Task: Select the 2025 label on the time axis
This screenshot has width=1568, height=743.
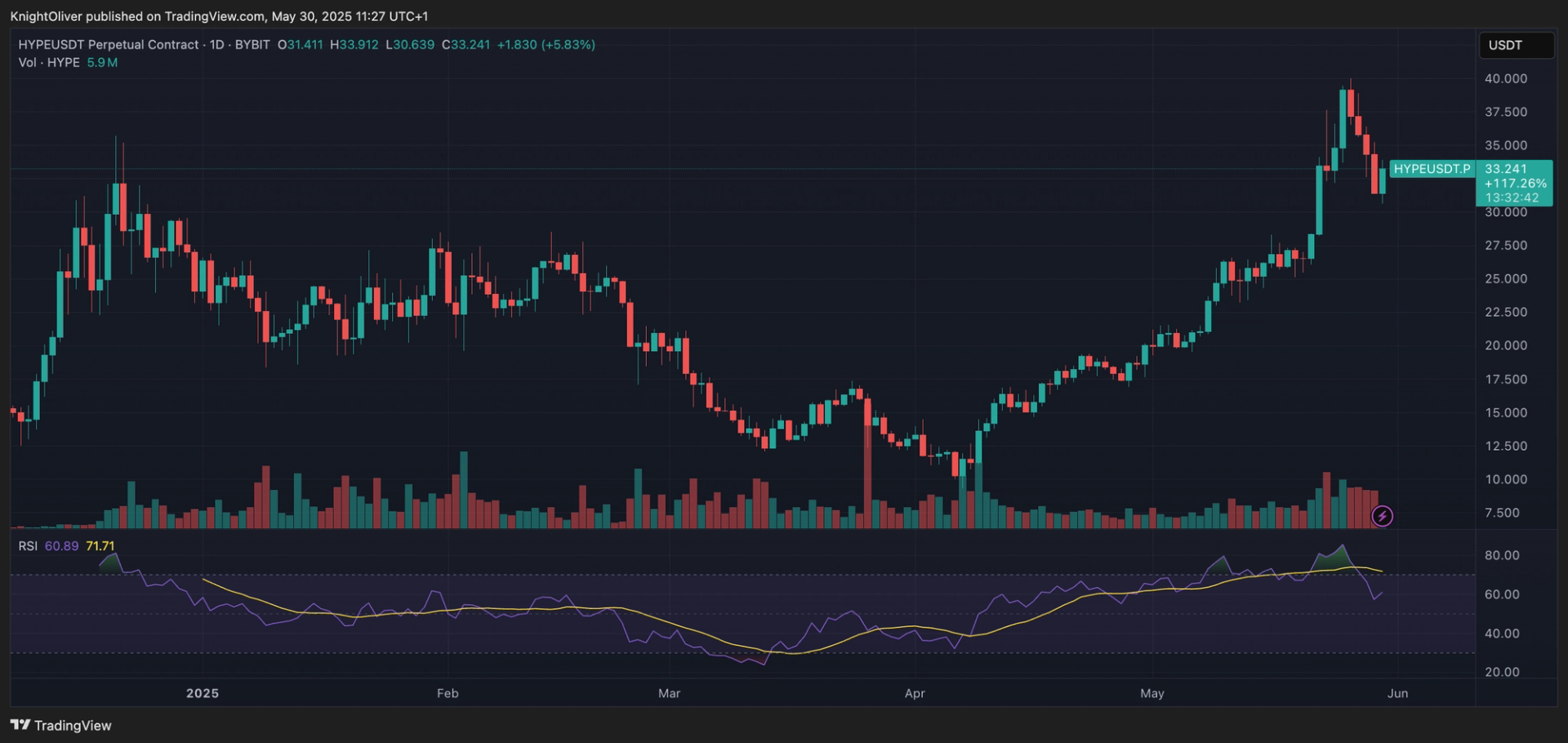Action: pos(202,692)
